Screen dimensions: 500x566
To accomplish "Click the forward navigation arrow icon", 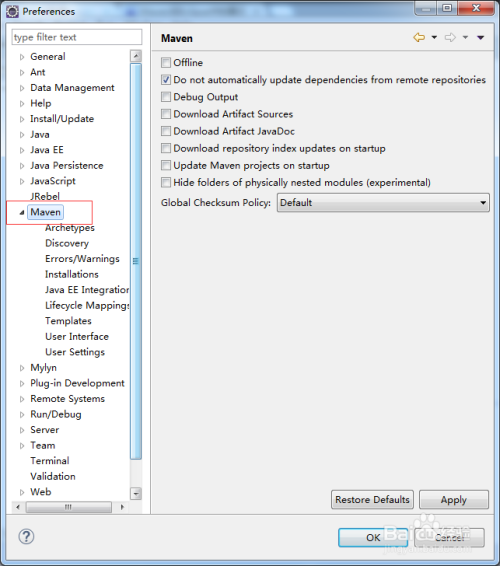I will 450,37.
